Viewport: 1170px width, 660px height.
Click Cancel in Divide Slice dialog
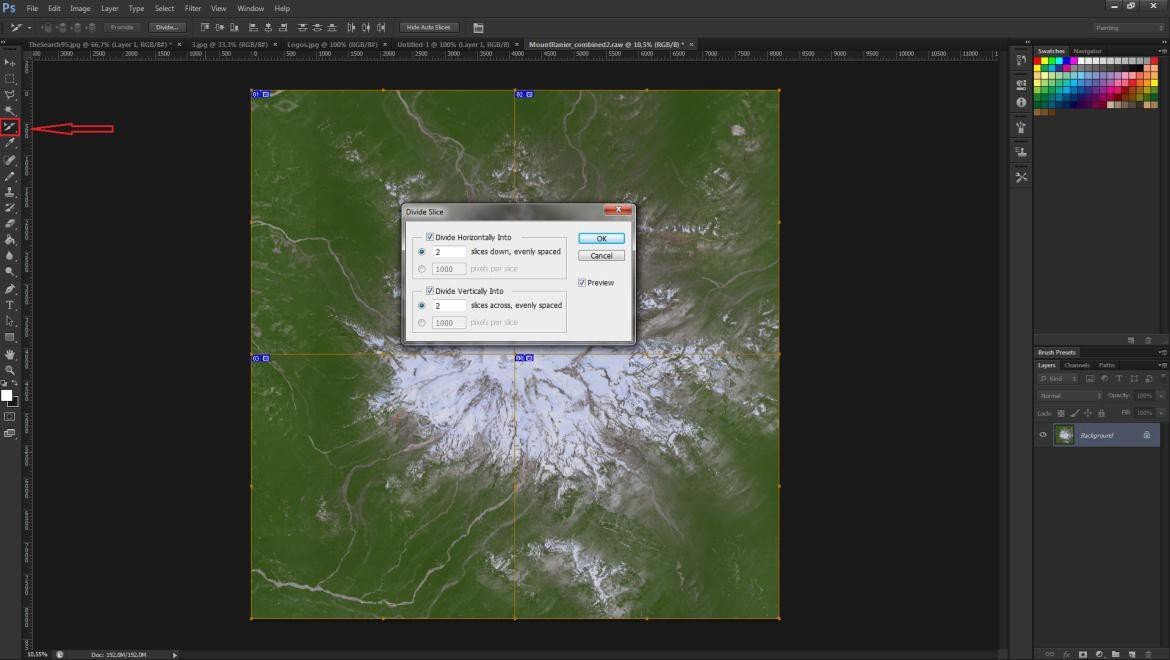601,256
